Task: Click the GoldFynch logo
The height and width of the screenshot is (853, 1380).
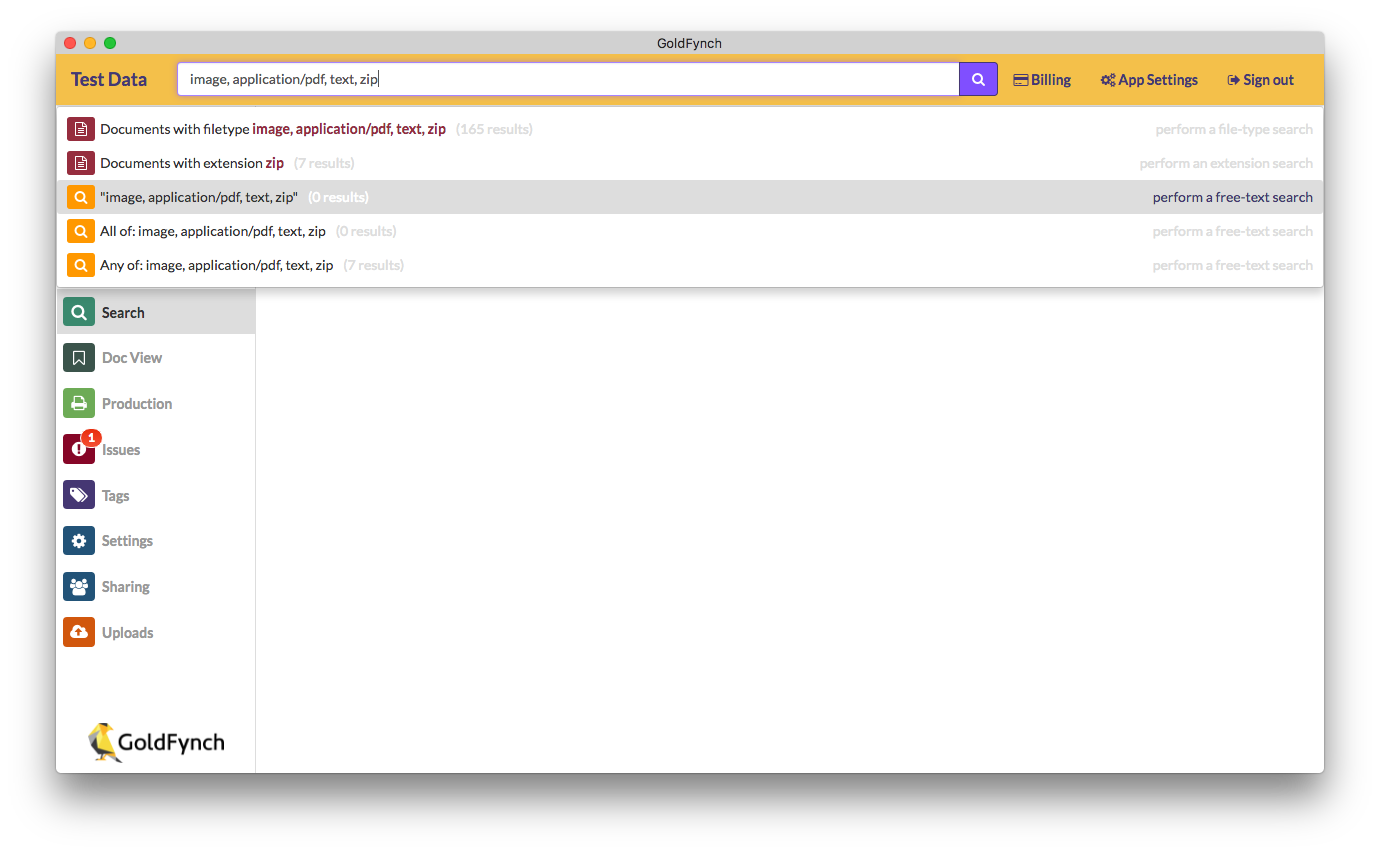Action: pyautogui.click(x=155, y=742)
